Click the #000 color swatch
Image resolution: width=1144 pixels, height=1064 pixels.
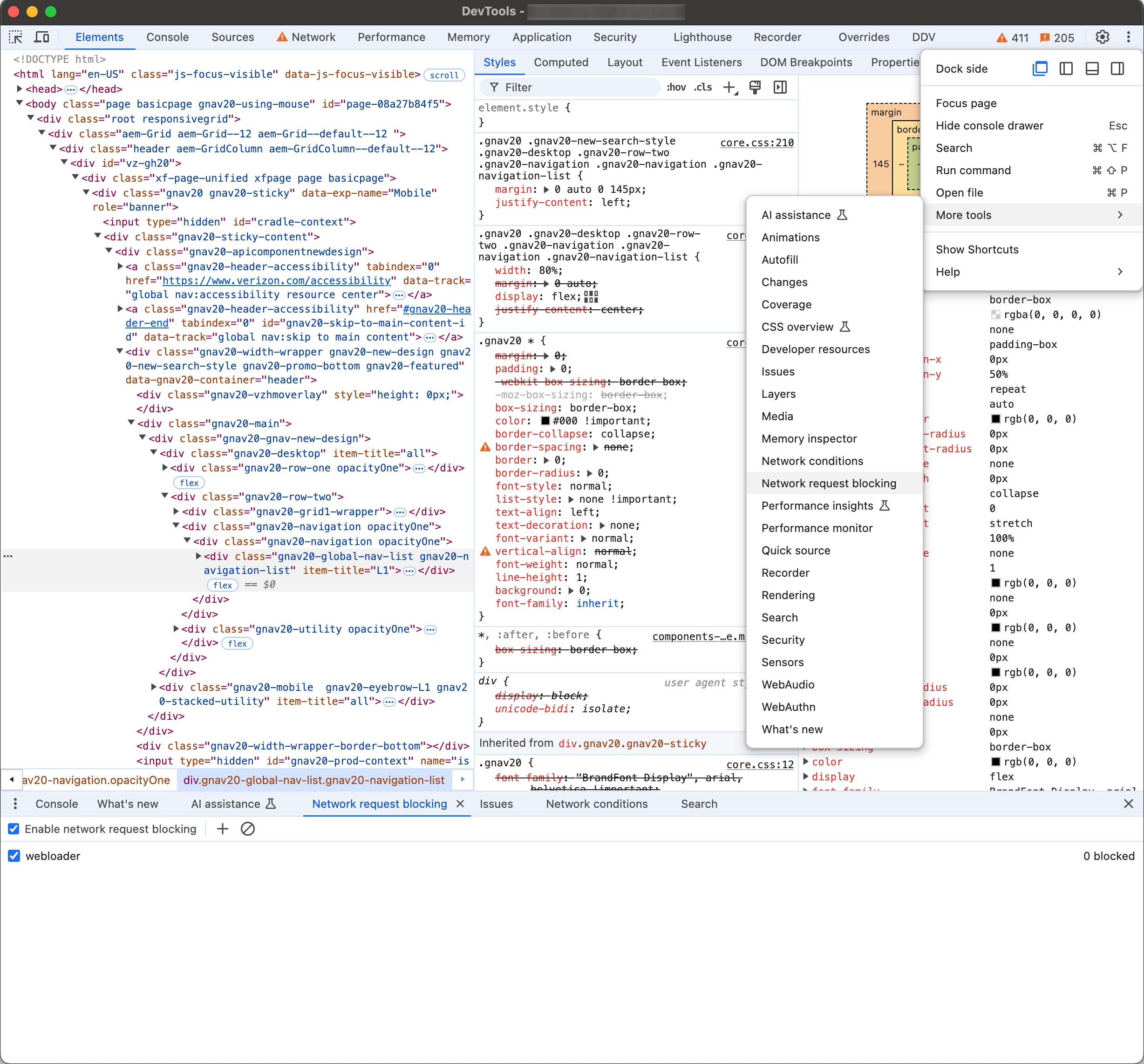click(x=545, y=421)
